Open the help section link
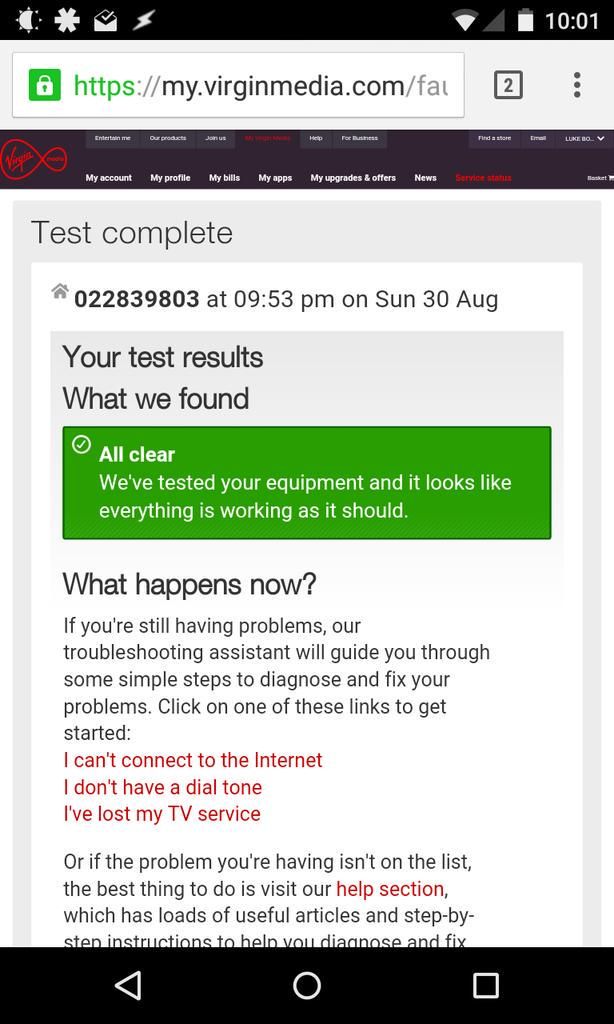 tap(390, 889)
